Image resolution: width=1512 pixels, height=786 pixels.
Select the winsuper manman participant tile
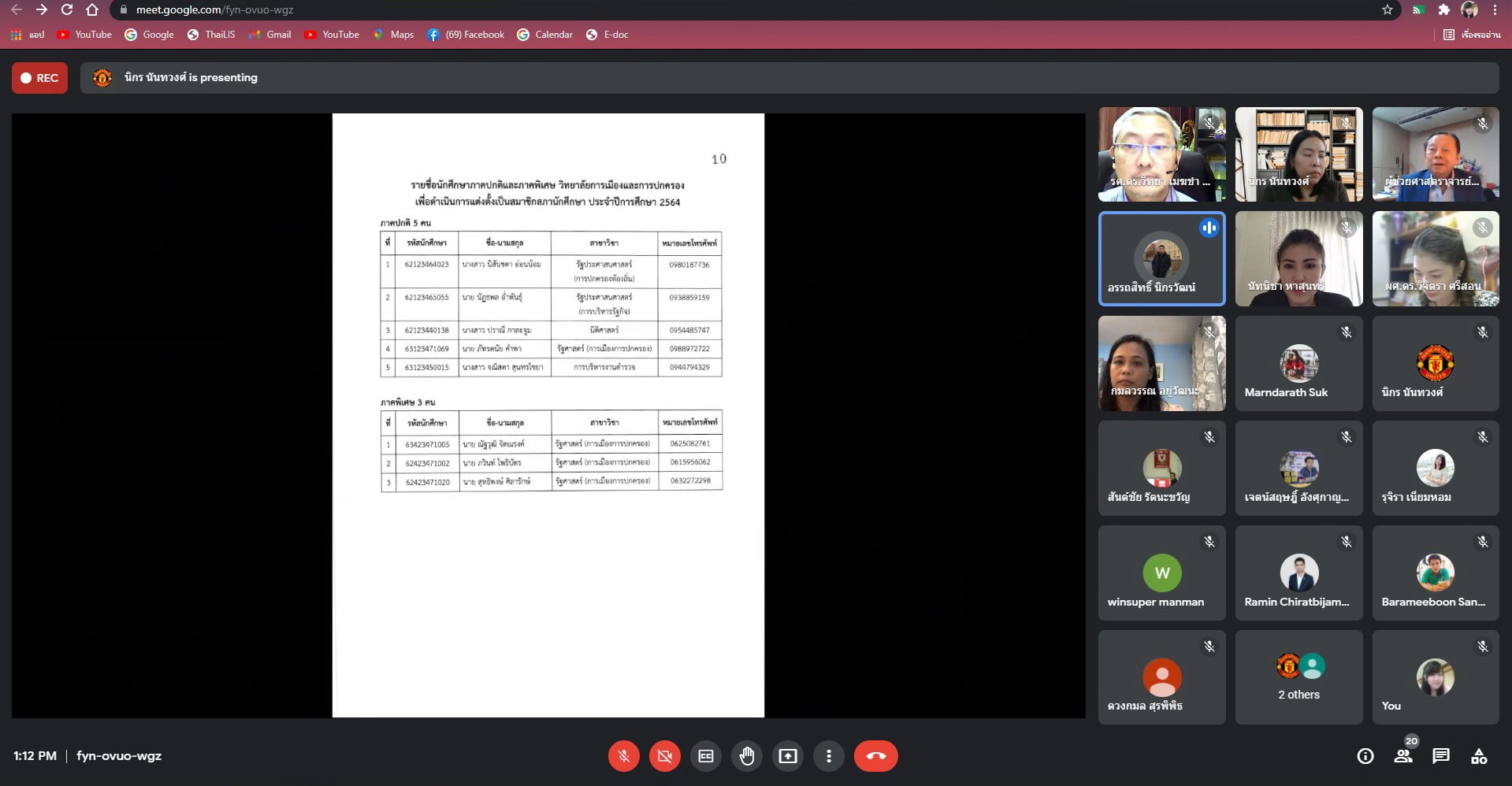click(1161, 573)
